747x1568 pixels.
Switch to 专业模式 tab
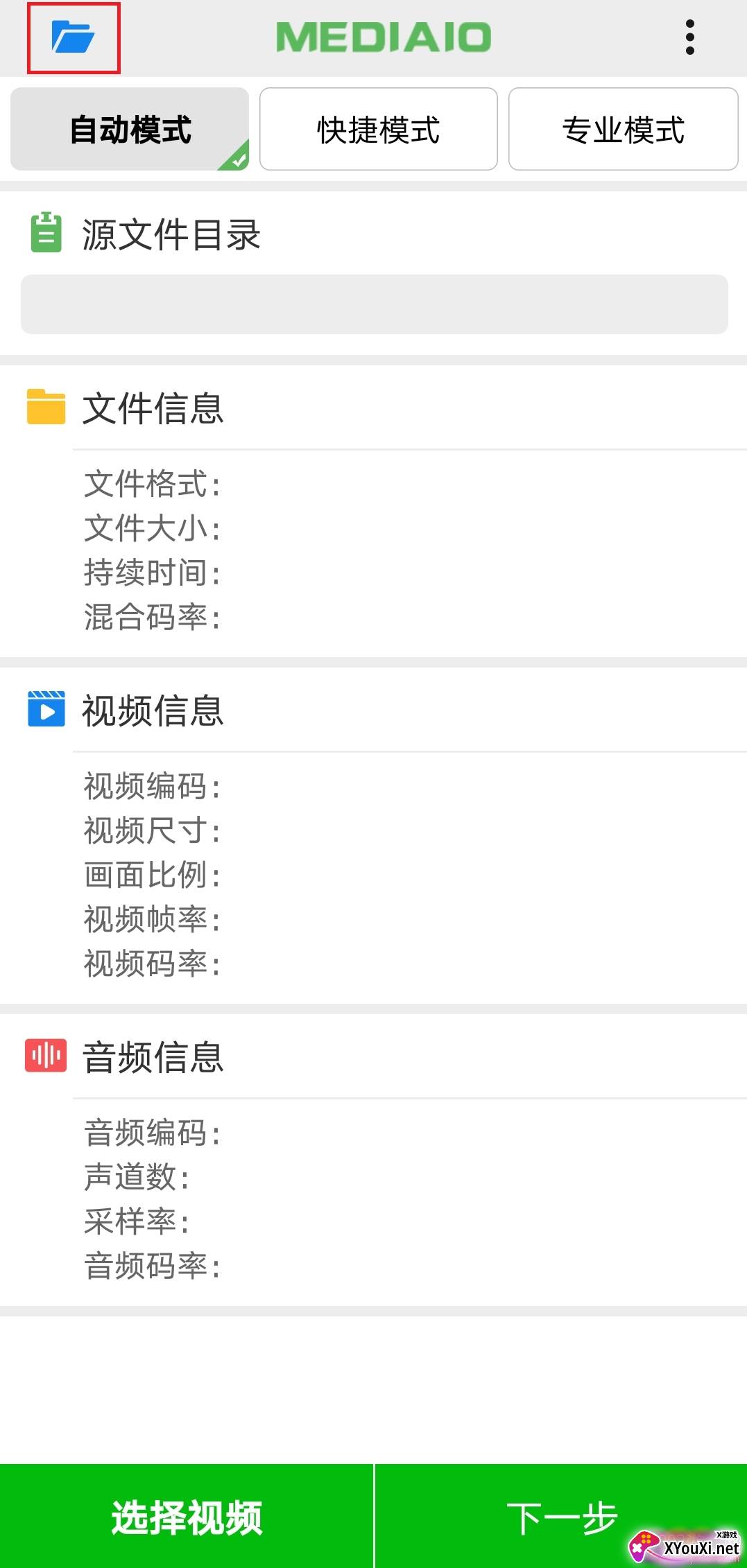(623, 130)
